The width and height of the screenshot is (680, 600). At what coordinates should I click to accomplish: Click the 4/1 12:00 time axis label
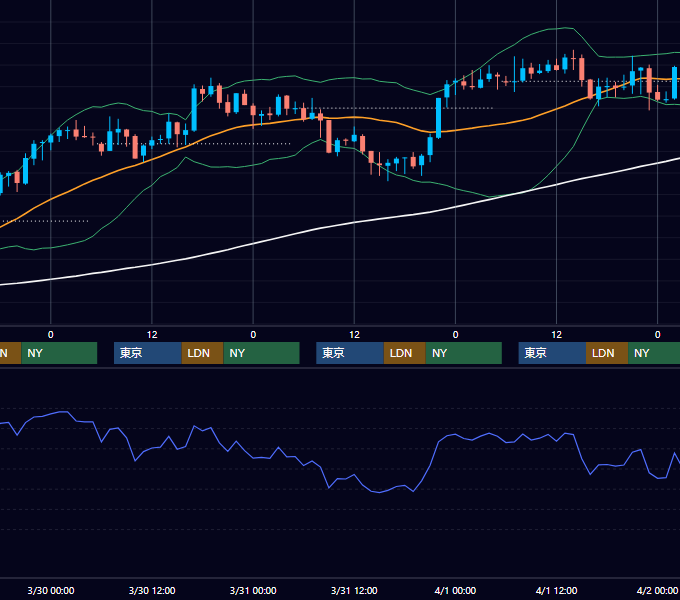556,590
